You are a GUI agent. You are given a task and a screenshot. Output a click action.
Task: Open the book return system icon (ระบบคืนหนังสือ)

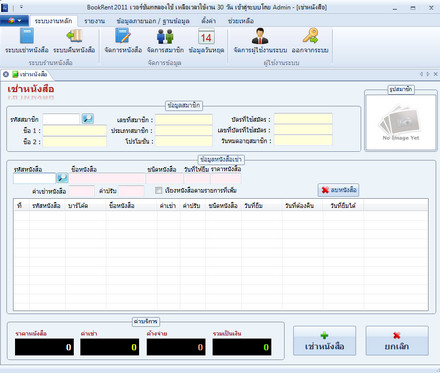tap(74, 36)
